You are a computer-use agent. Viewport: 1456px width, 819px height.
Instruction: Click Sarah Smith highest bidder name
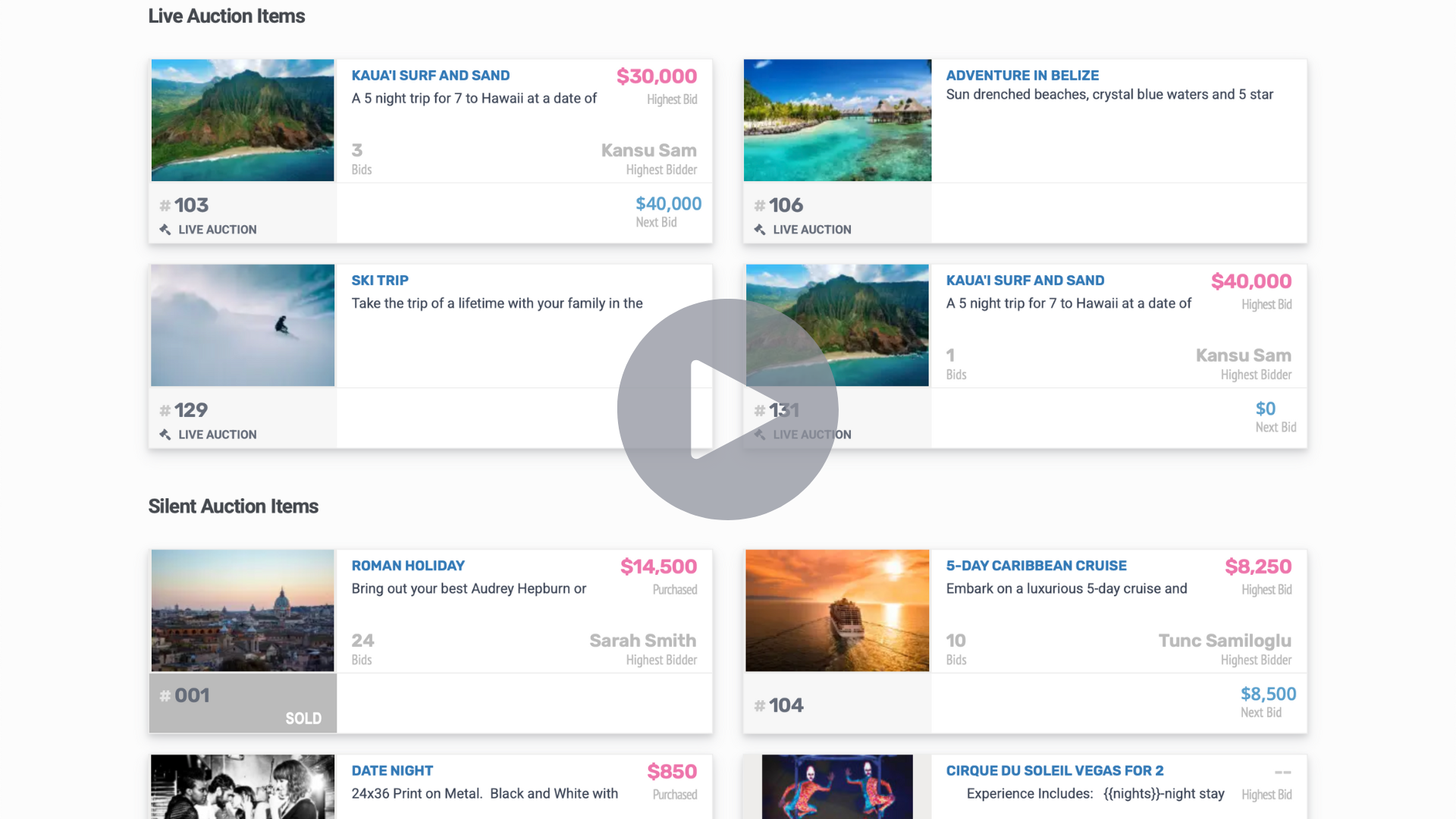pyautogui.click(x=642, y=640)
